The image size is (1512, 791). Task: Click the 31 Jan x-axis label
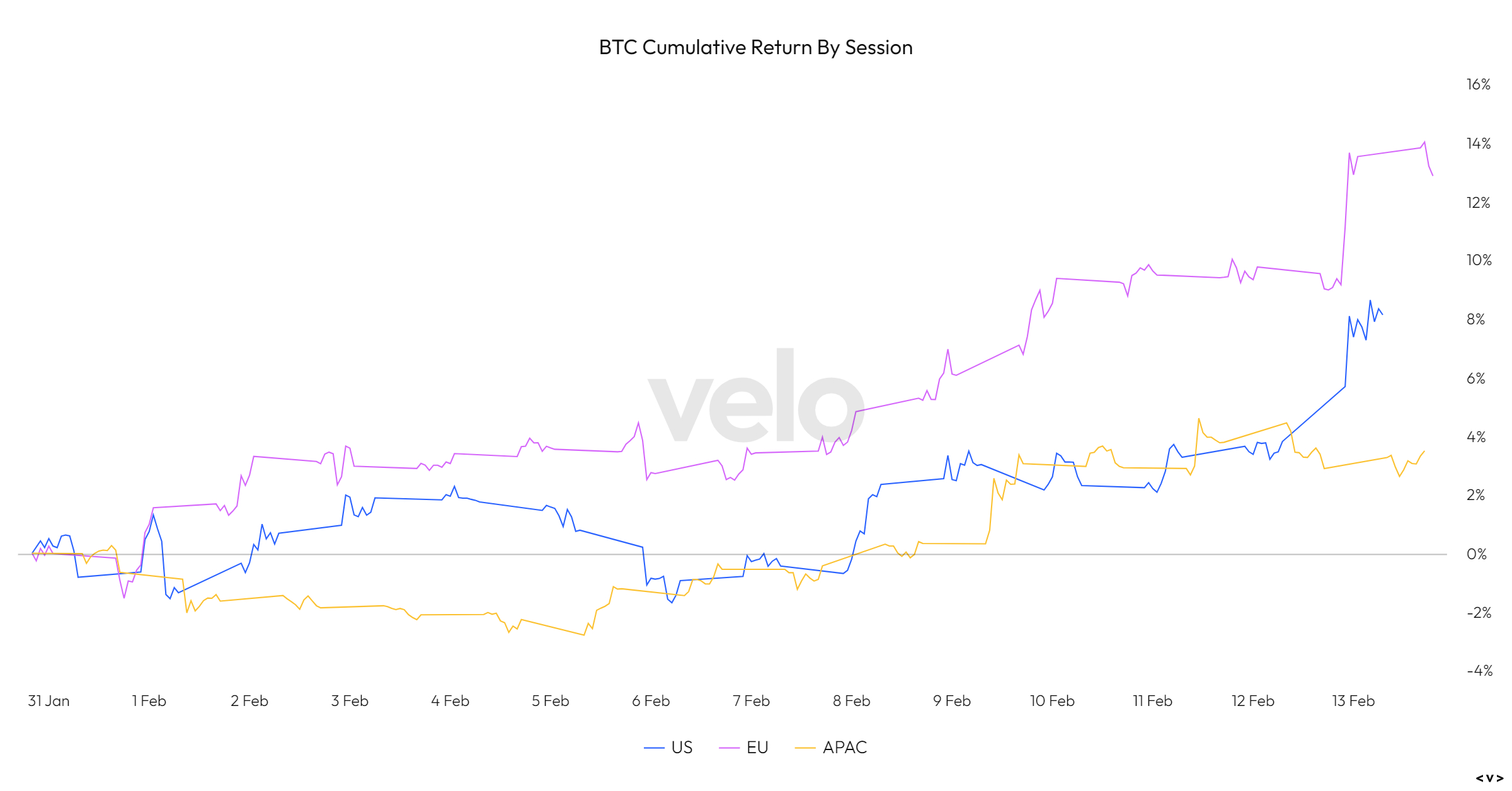click(x=49, y=701)
